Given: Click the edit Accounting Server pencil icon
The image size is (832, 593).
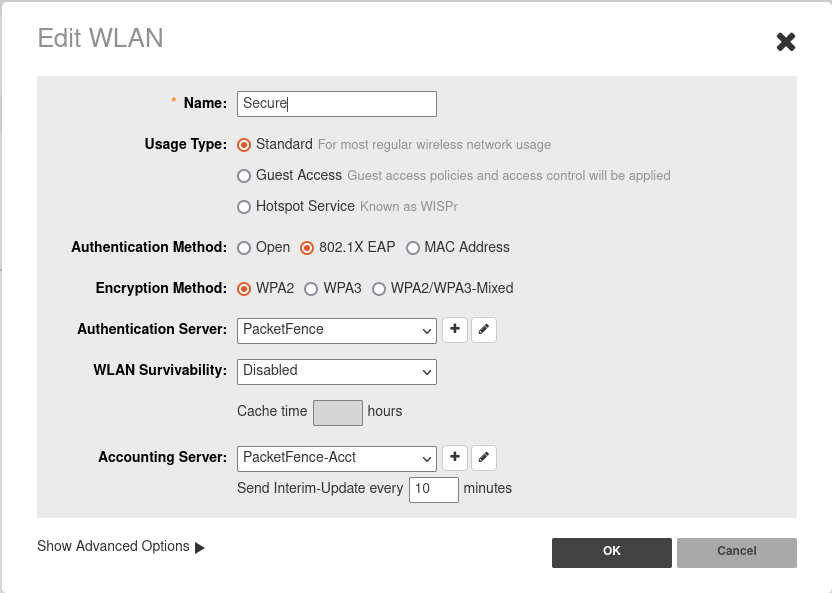Looking at the screenshot, I should 484,458.
